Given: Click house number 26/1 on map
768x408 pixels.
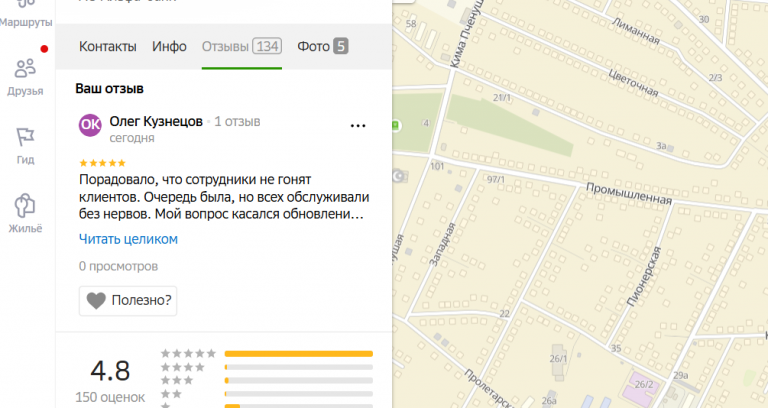Looking at the screenshot, I should coord(558,359).
